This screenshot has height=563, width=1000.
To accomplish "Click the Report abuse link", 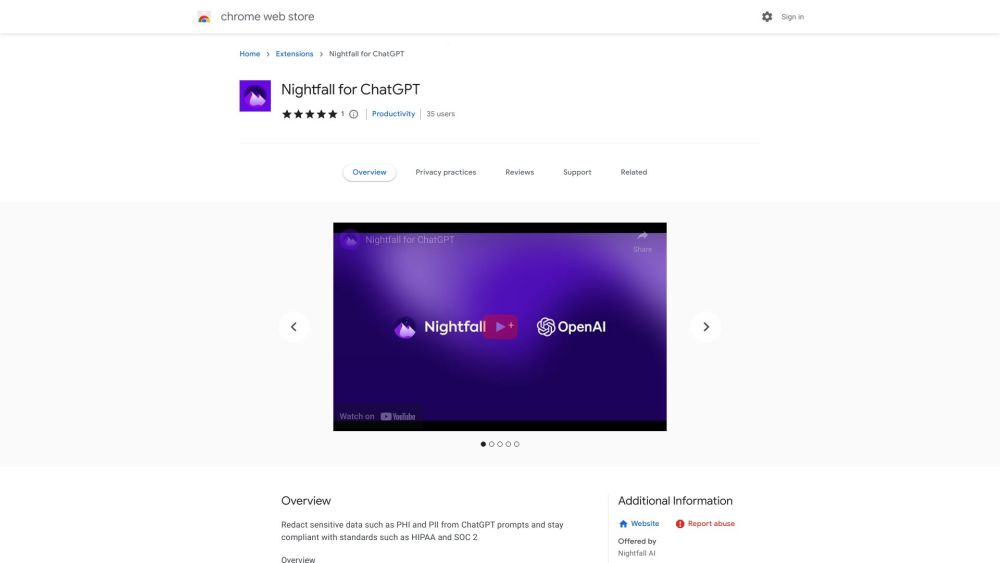I will [x=705, y=523].
